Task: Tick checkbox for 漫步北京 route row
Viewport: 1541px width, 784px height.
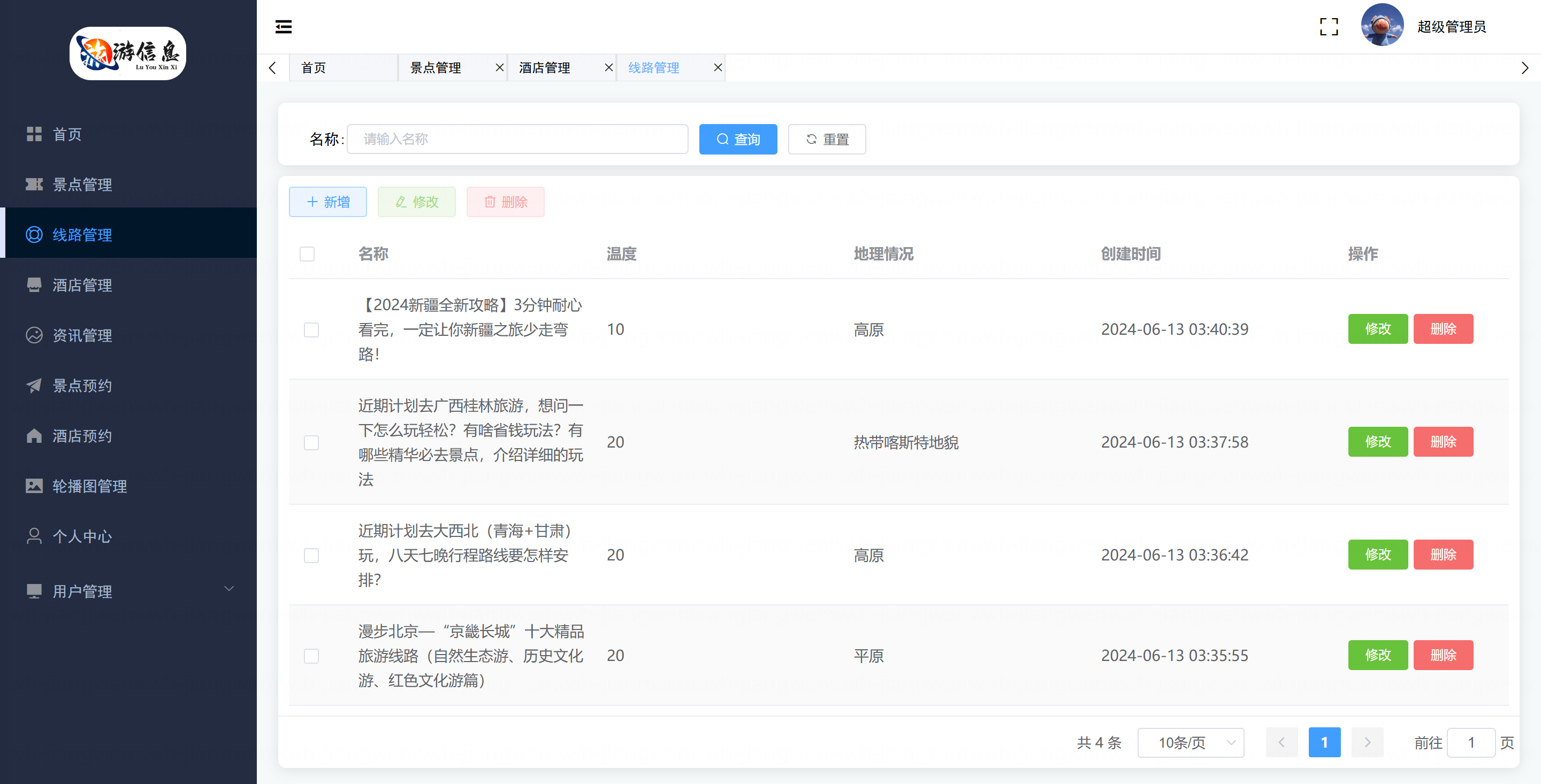Action: point(311,656)
